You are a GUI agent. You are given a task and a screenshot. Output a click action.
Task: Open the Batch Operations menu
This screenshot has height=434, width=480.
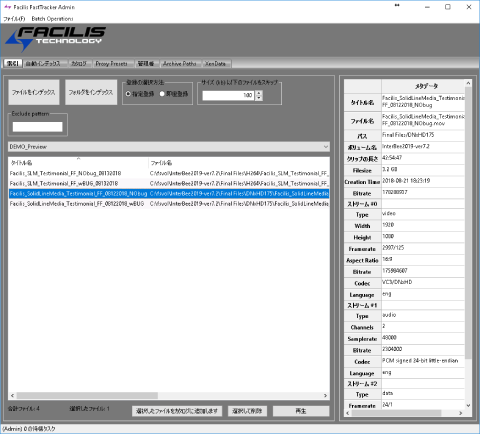point(52,19)
